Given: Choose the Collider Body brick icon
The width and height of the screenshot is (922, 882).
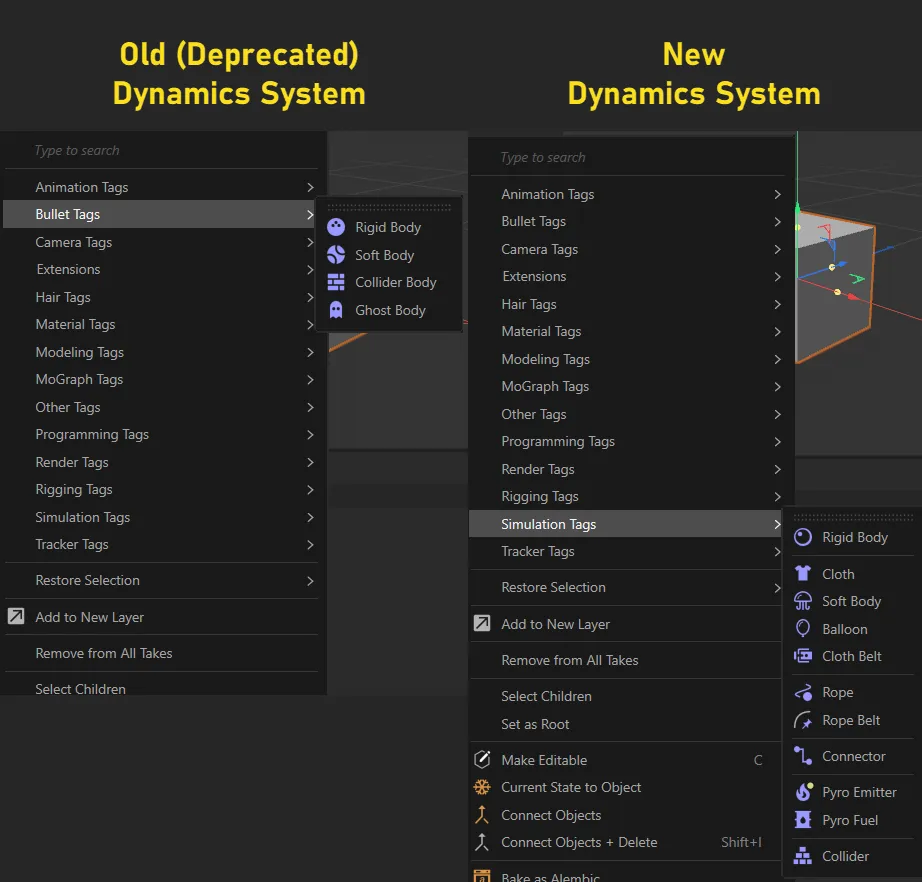Looking at the screenshot, I should coord(336,282).
